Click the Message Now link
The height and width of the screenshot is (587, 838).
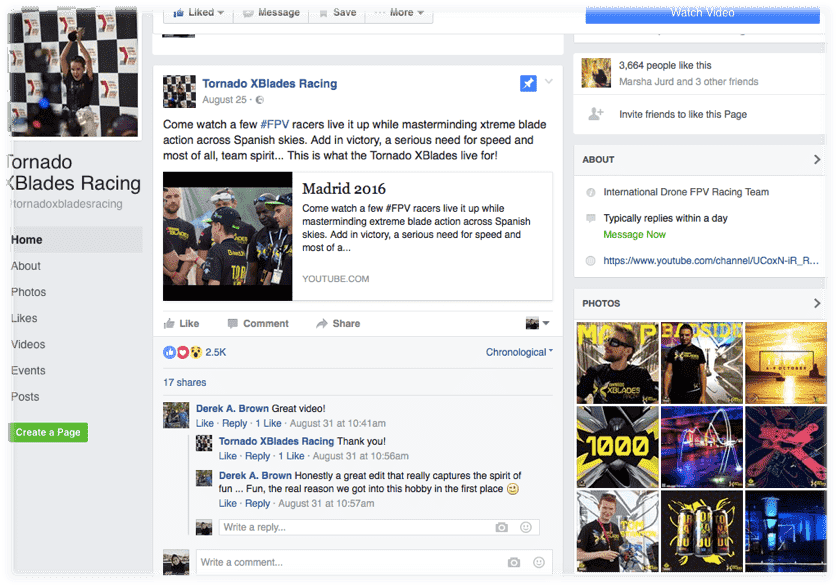click(634, 235)
